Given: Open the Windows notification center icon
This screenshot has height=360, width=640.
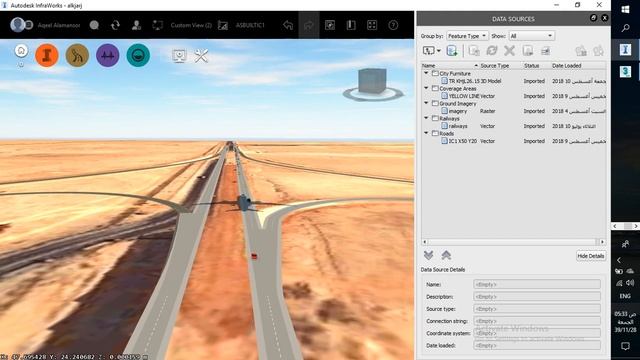Looking at the screenshot, I should (625, 347).
